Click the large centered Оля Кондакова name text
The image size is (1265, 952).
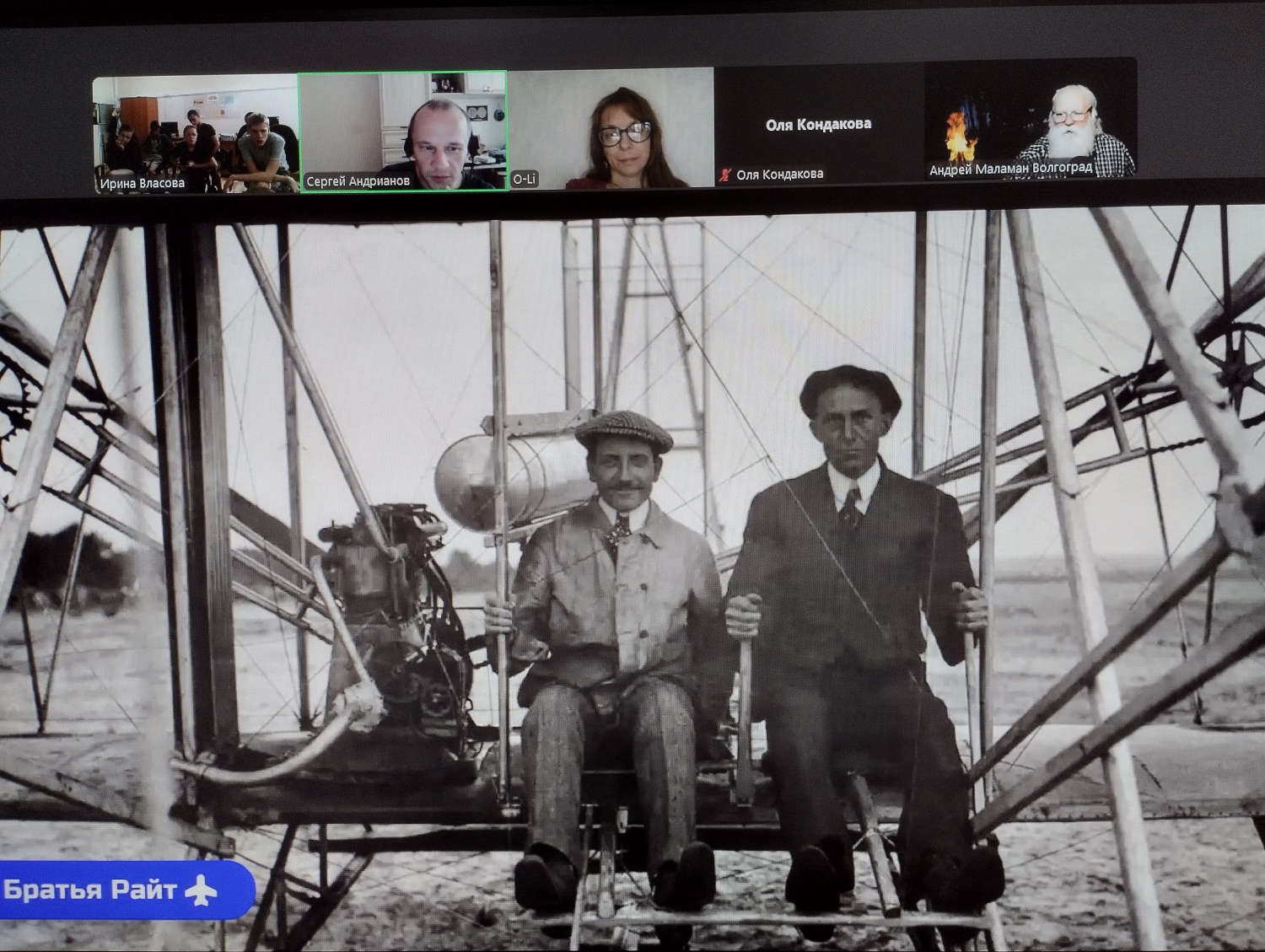coord(818,124)
